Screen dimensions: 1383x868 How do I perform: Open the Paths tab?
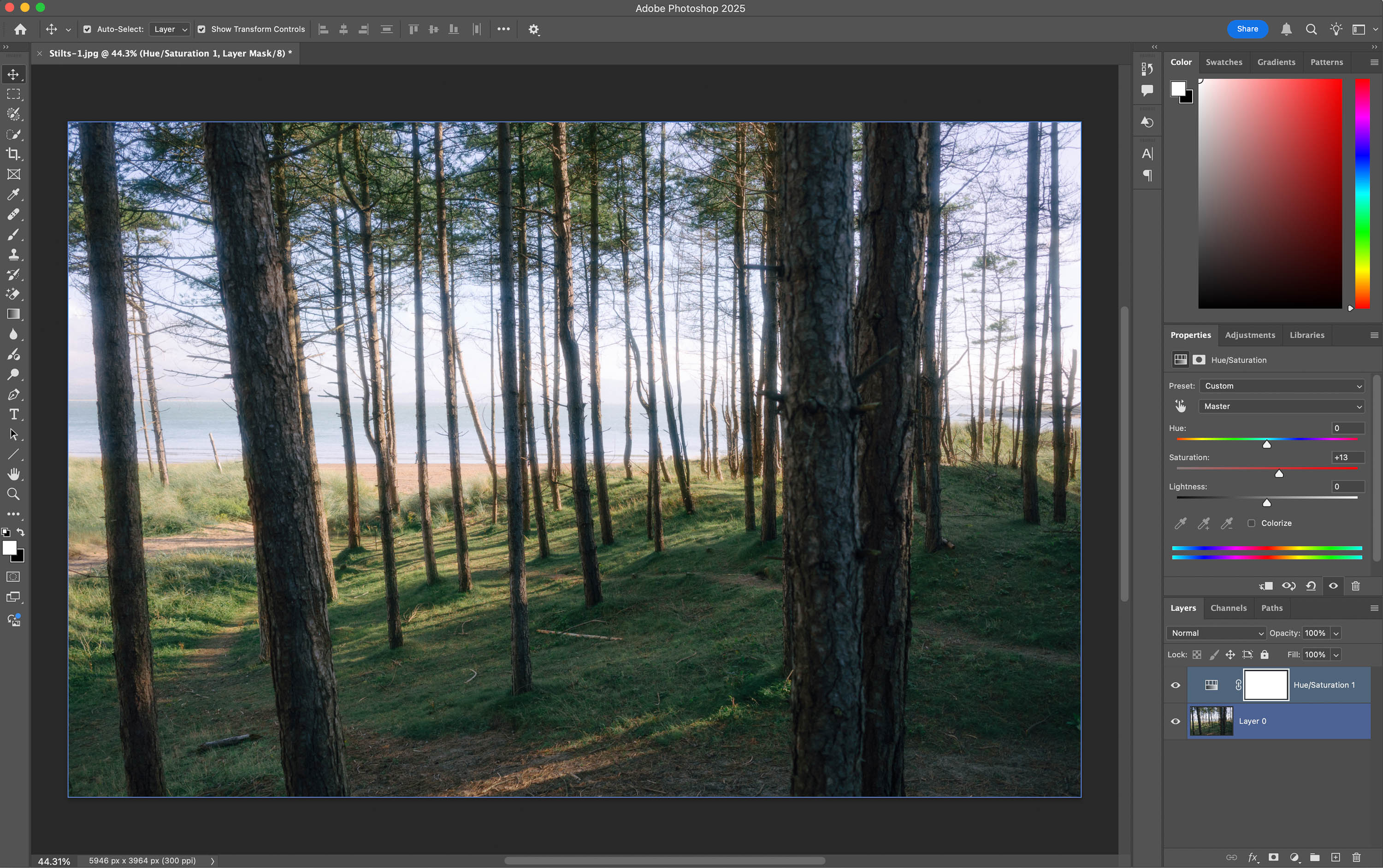pyautogui.click(x=1271, y=608)
